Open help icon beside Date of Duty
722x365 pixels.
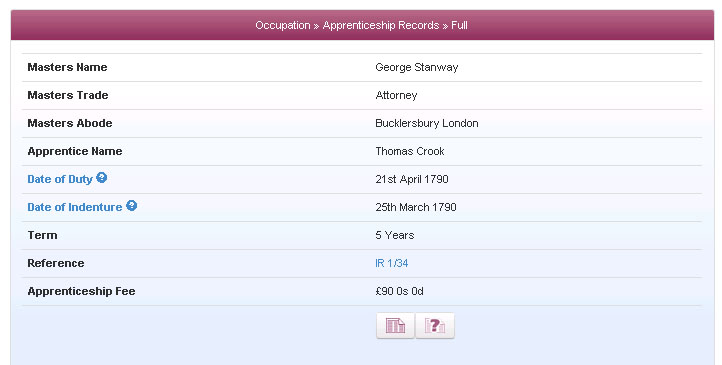pyautogui.click(x=102, y=178)
